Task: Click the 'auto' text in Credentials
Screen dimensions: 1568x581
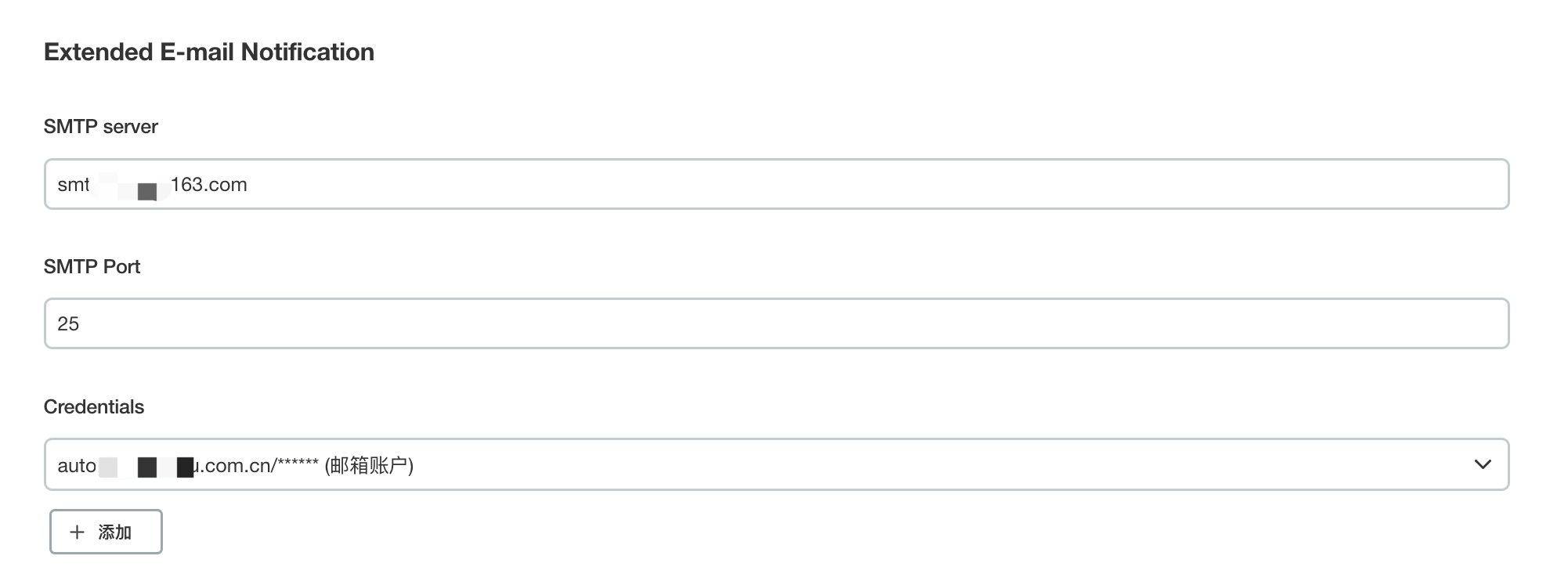Action: (76, 466)
